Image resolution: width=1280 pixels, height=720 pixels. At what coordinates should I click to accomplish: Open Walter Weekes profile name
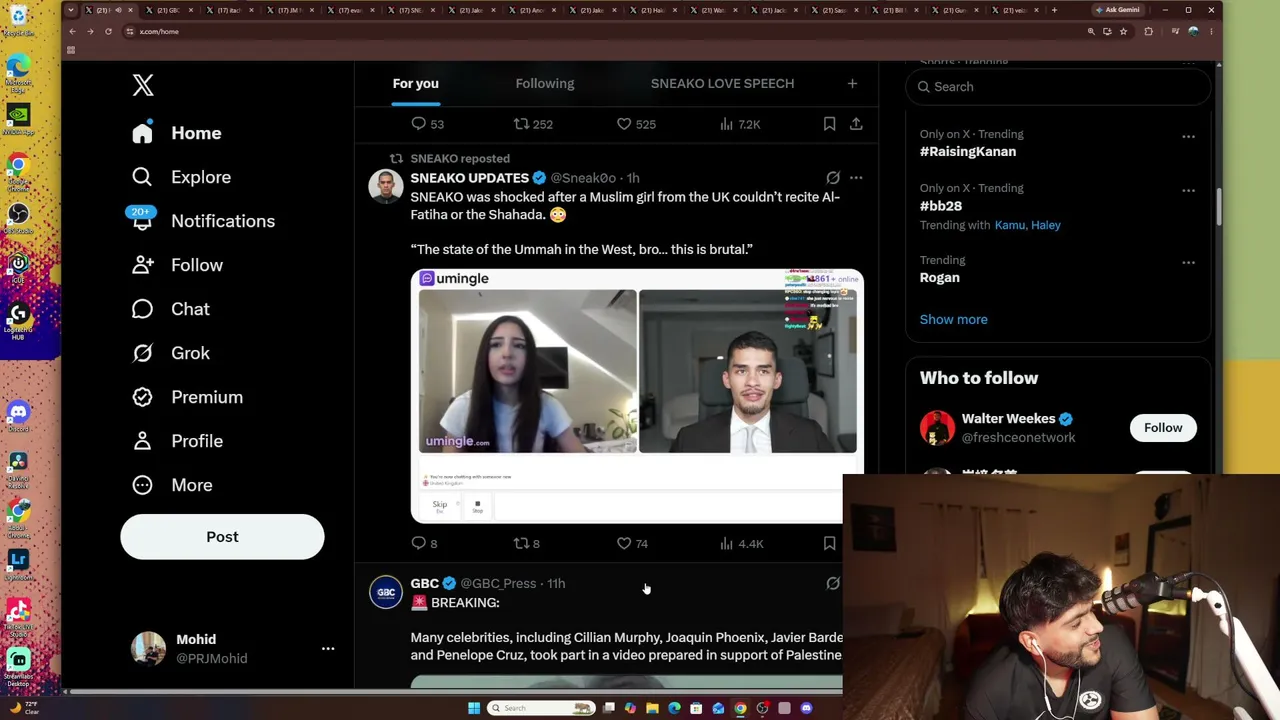click(1008, 419)
